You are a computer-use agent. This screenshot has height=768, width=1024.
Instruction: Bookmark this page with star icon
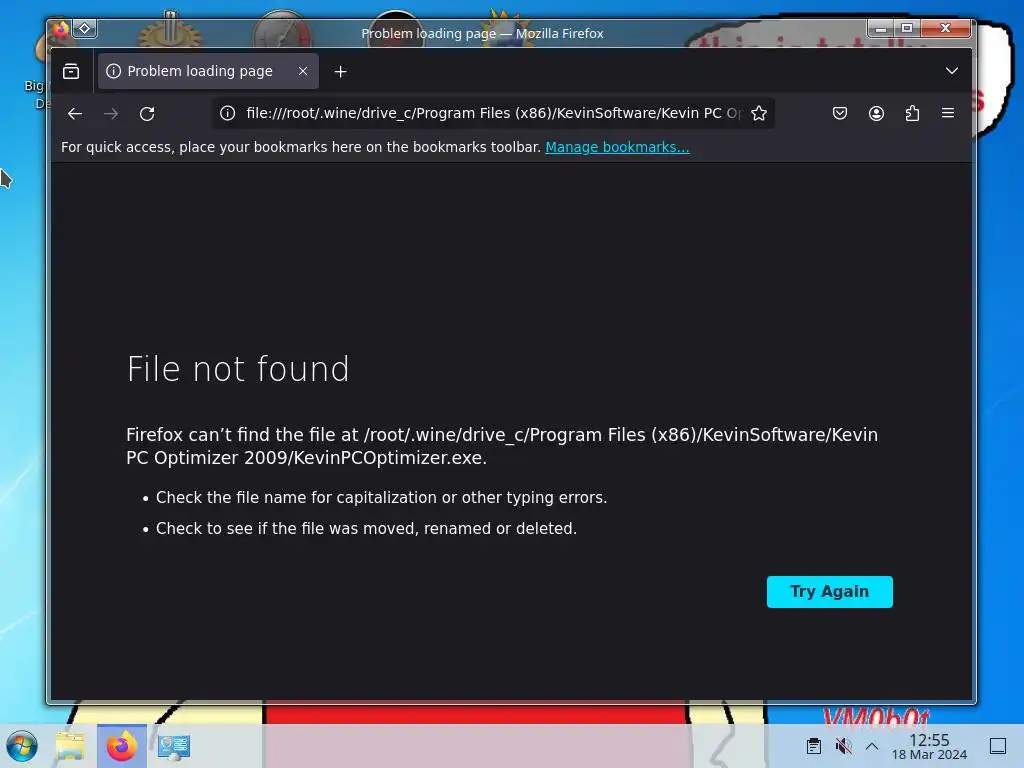(x=758, y=114)
